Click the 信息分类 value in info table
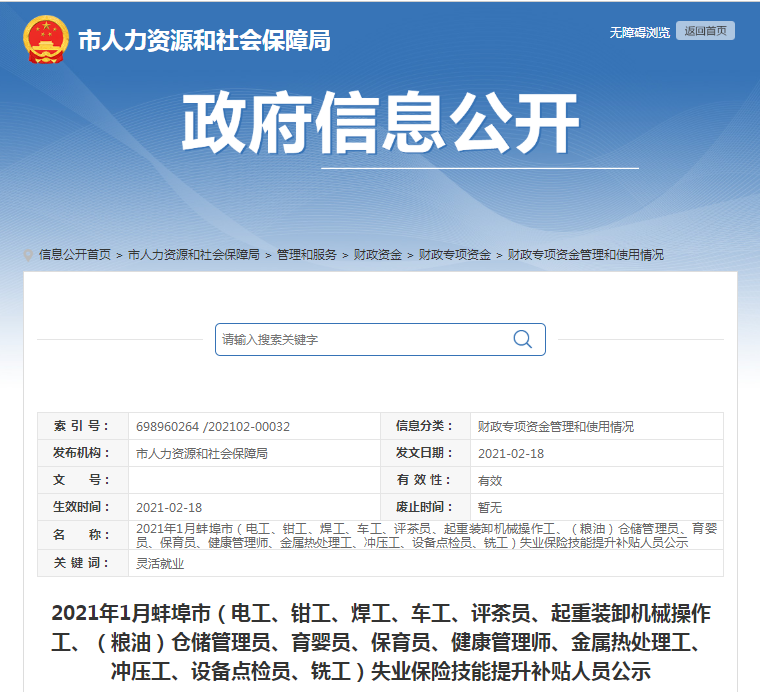Screen dimensions: 760x692 (556, 426)
